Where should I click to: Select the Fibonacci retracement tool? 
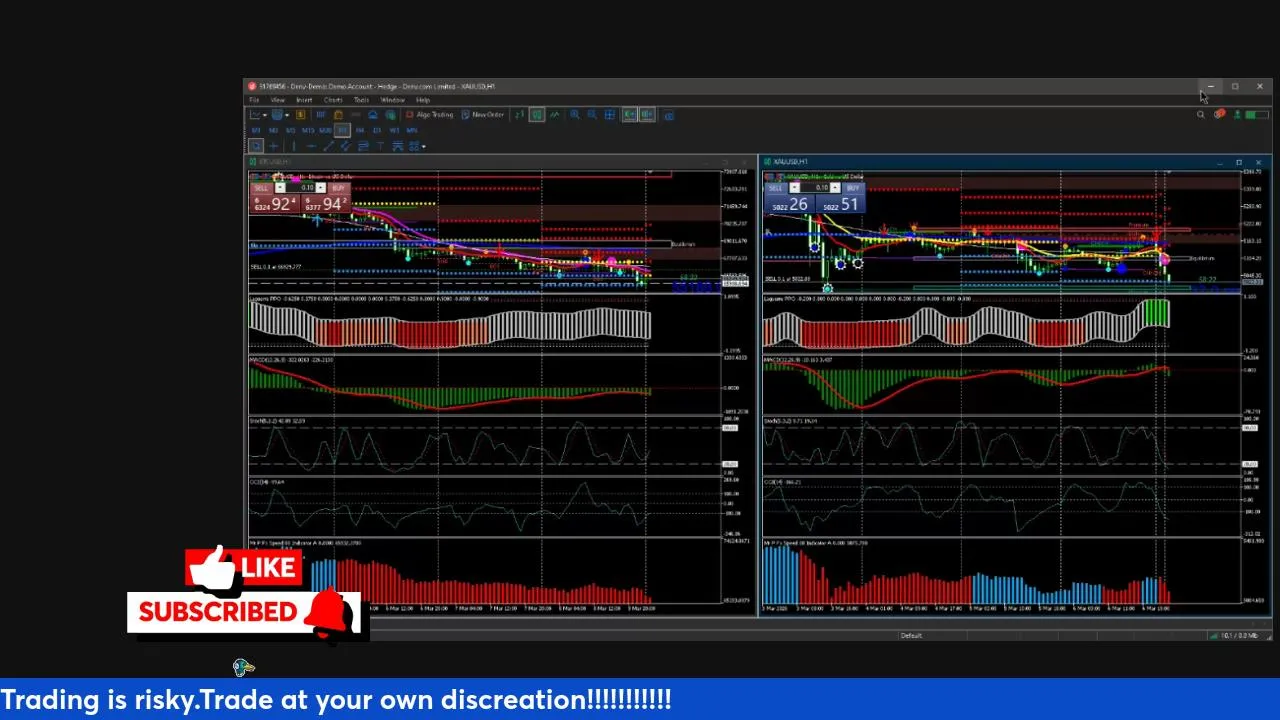[363, 146]
